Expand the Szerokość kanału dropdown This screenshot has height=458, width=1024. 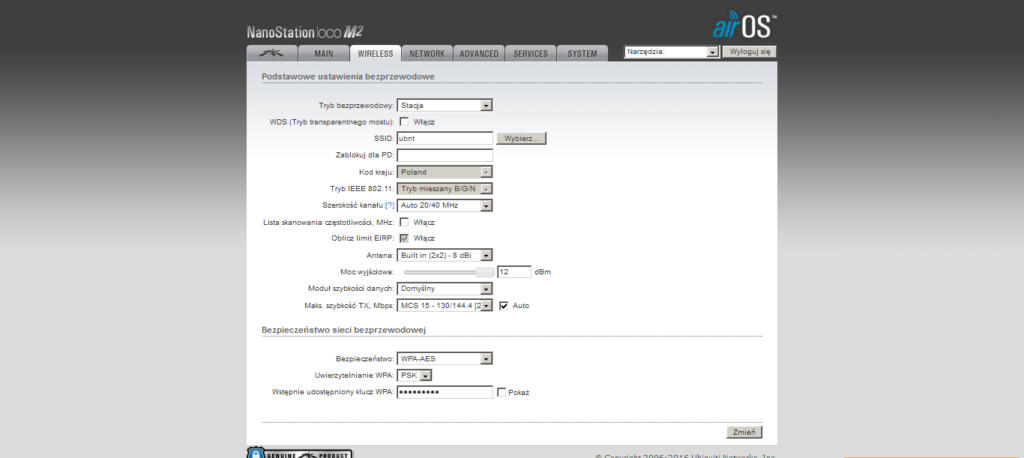point(445,205)
